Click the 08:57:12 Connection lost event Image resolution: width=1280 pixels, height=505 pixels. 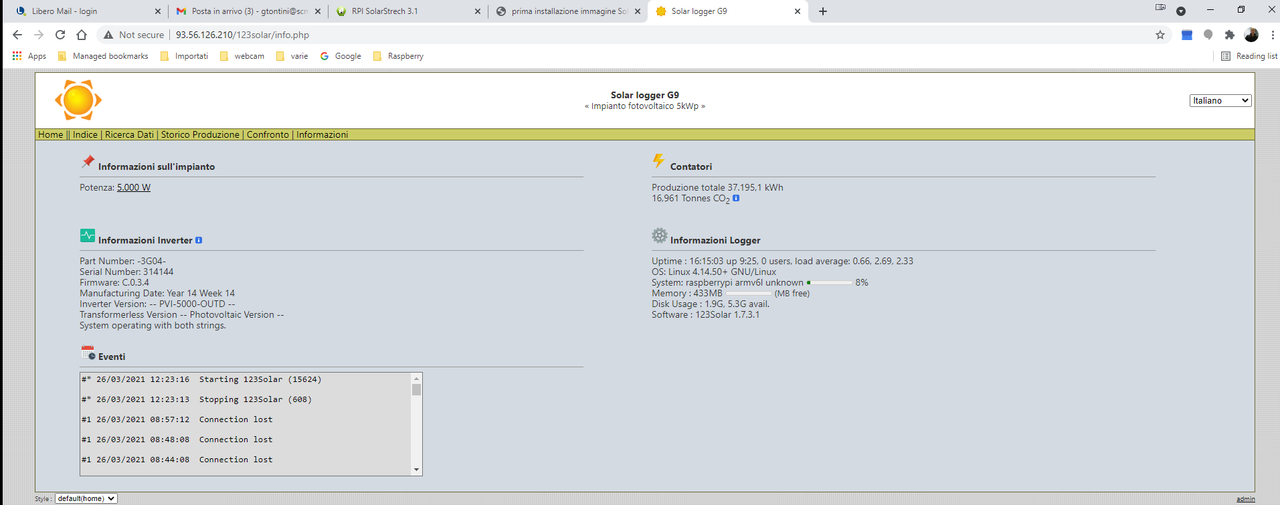pyautogui.click(x=177, y=419)
